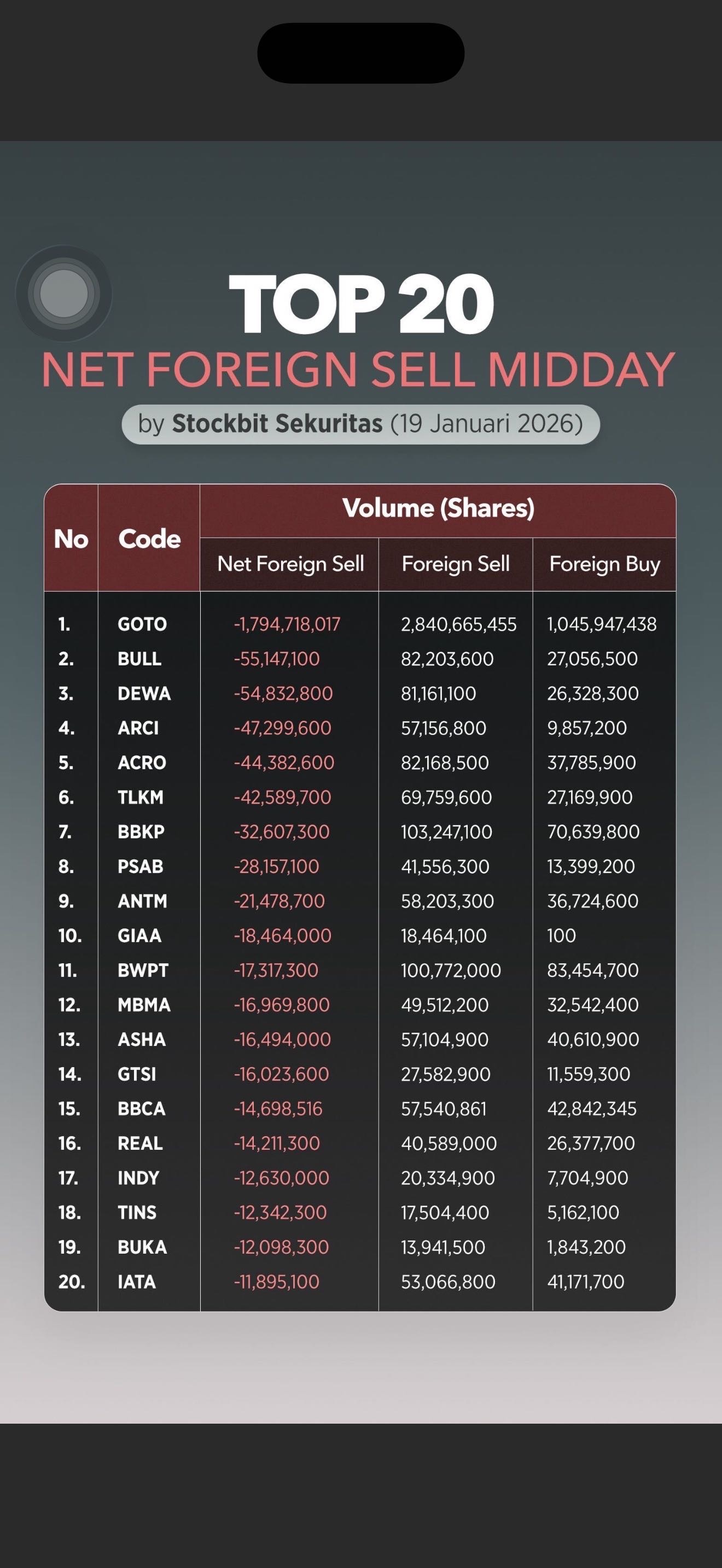
Task: Tap the TOP 20 title text
Action: (361, 304)
